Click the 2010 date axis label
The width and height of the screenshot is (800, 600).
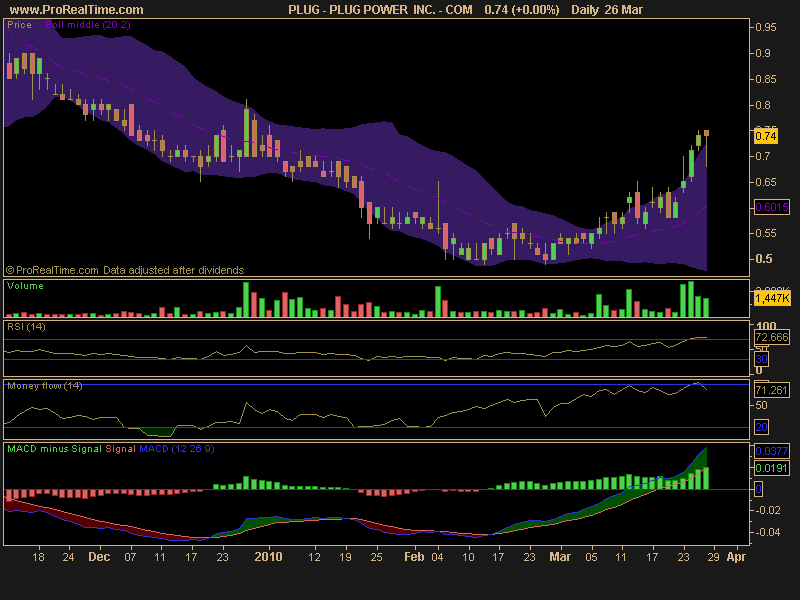(268, 557)
